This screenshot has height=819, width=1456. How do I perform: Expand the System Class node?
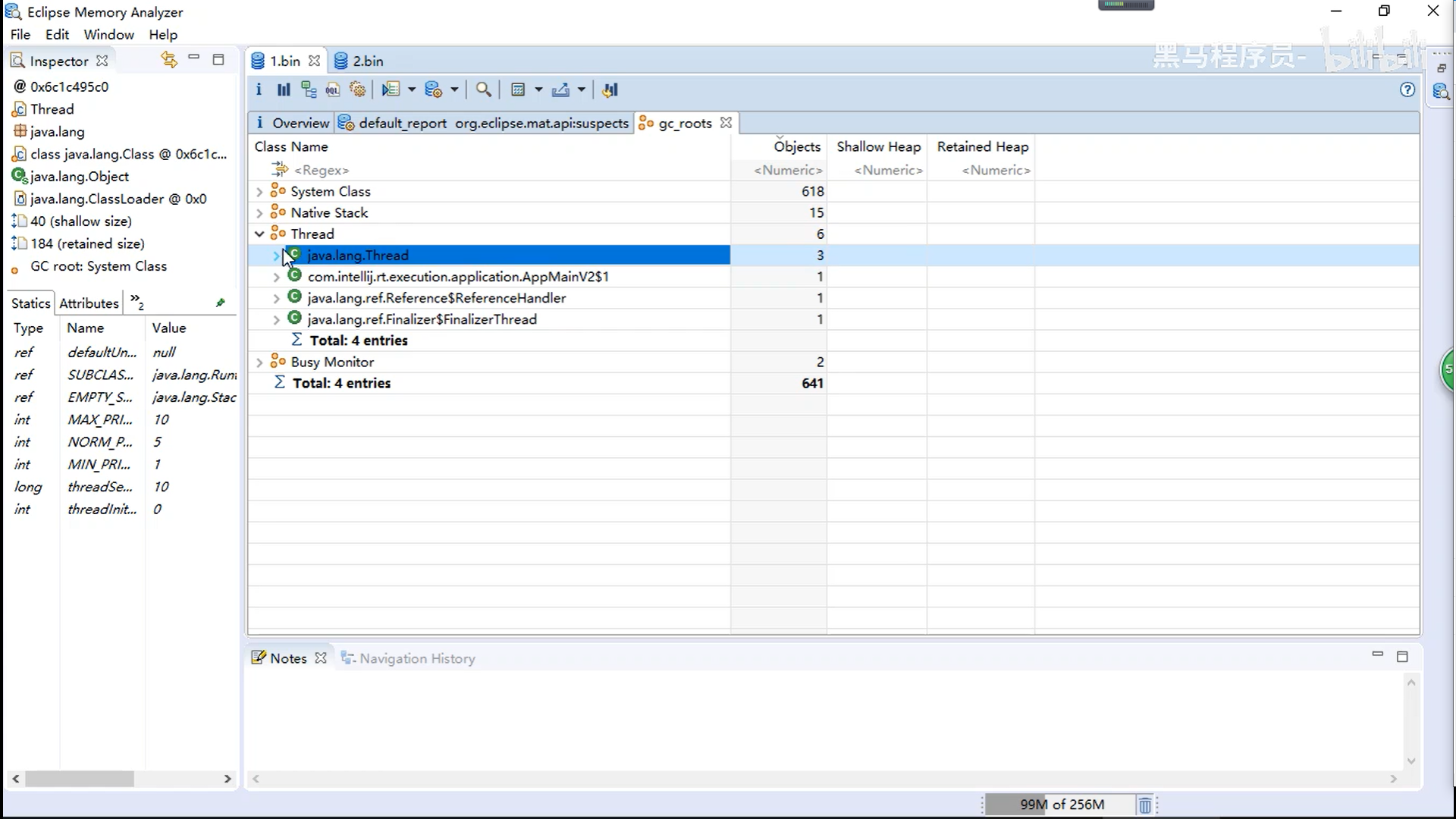[259, 192]
